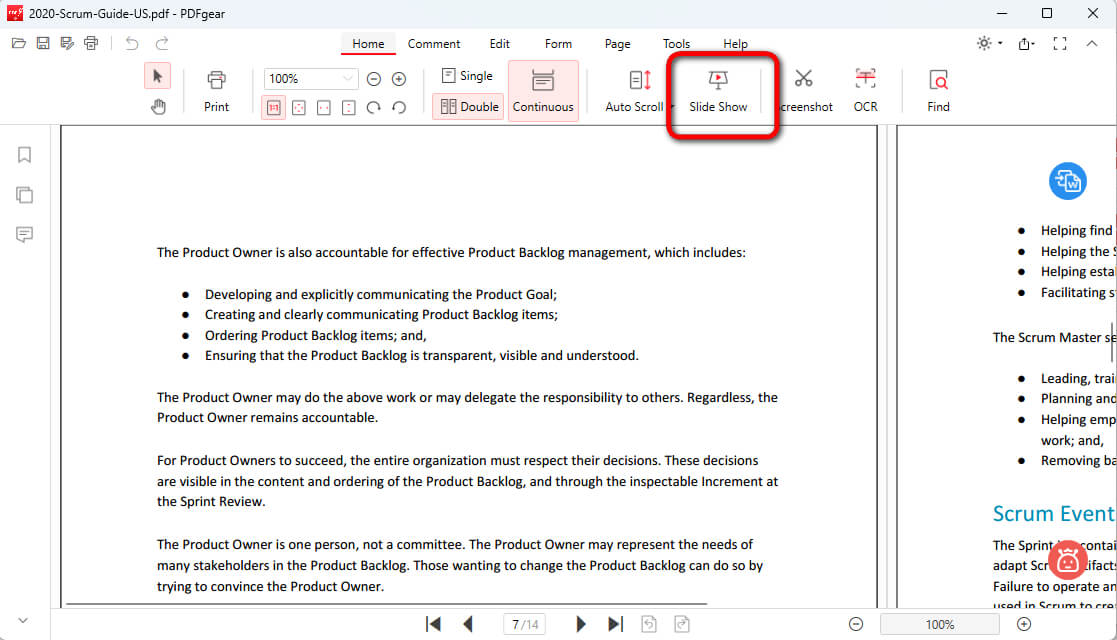
Task: Open the Tools tab
Action: [676, 44]
